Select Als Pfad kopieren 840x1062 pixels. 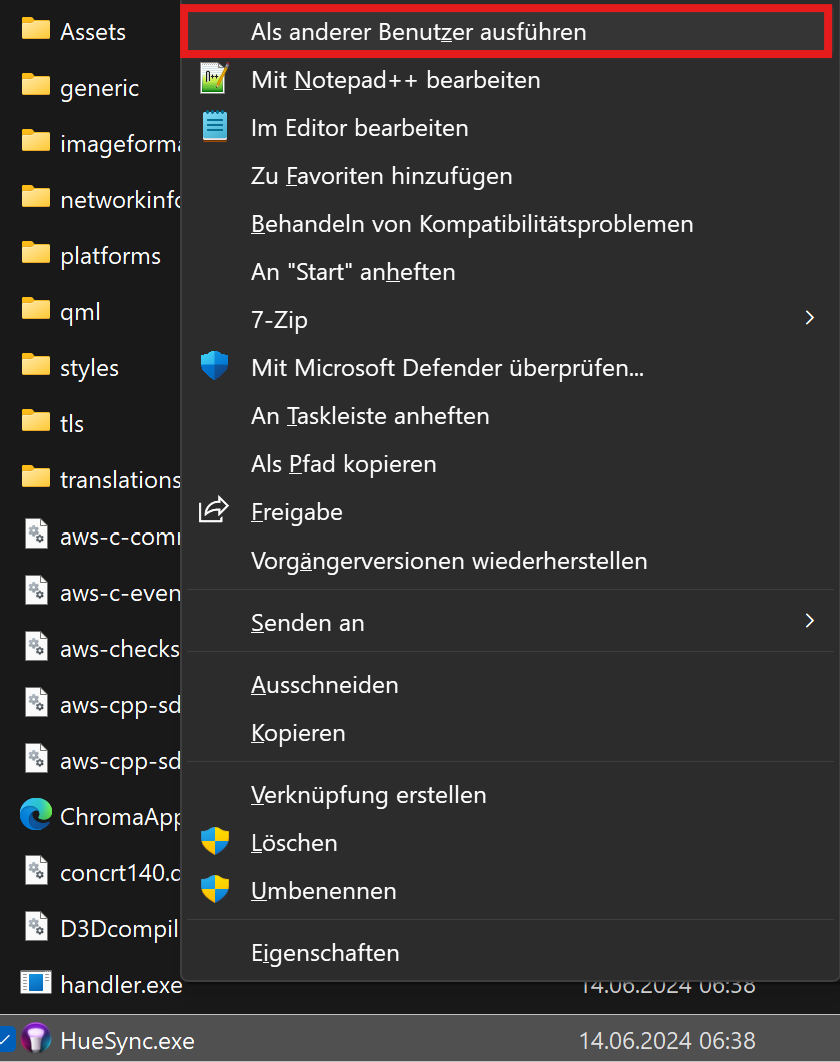point(343,464)
